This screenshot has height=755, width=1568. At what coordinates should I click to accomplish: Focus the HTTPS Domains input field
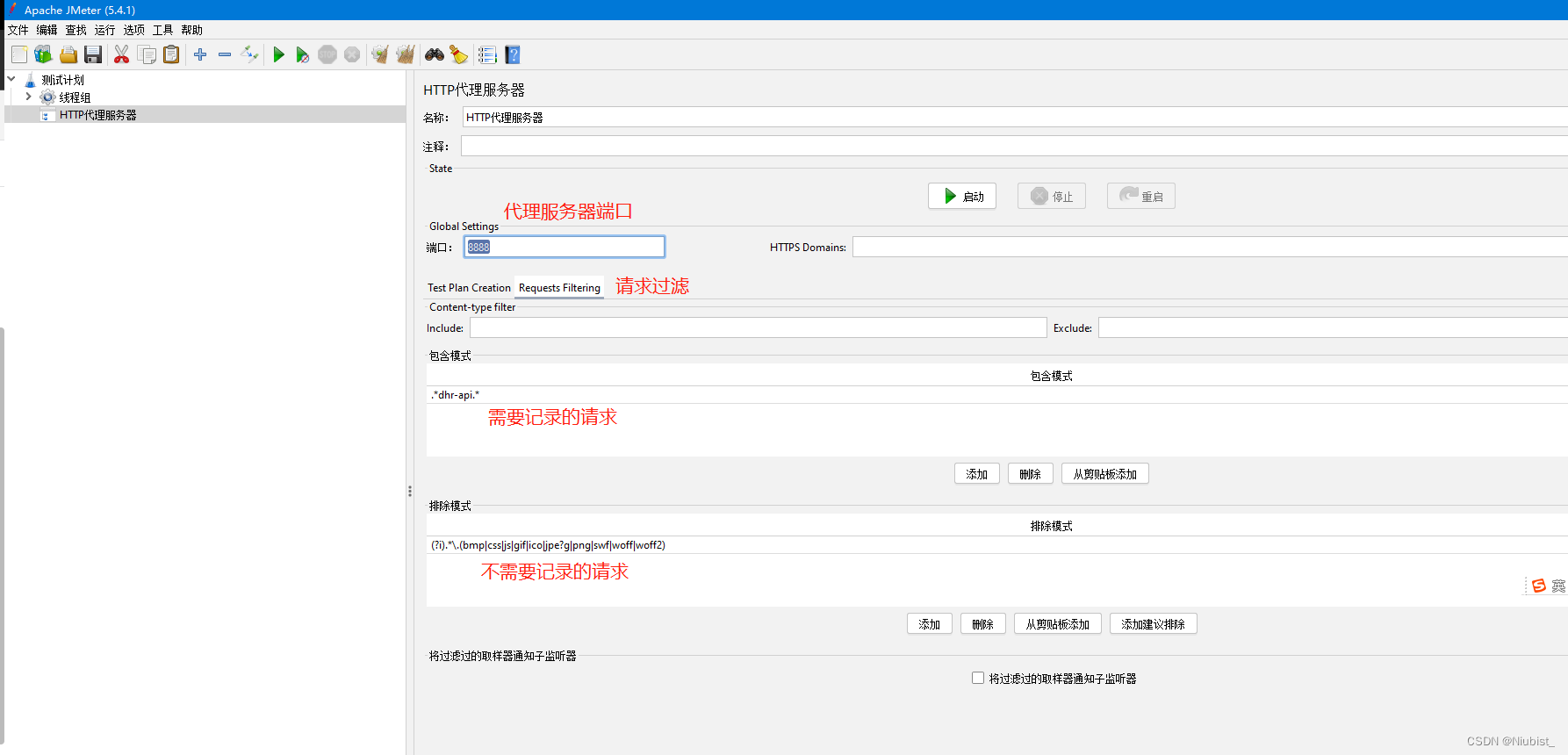pos(1210,247)
